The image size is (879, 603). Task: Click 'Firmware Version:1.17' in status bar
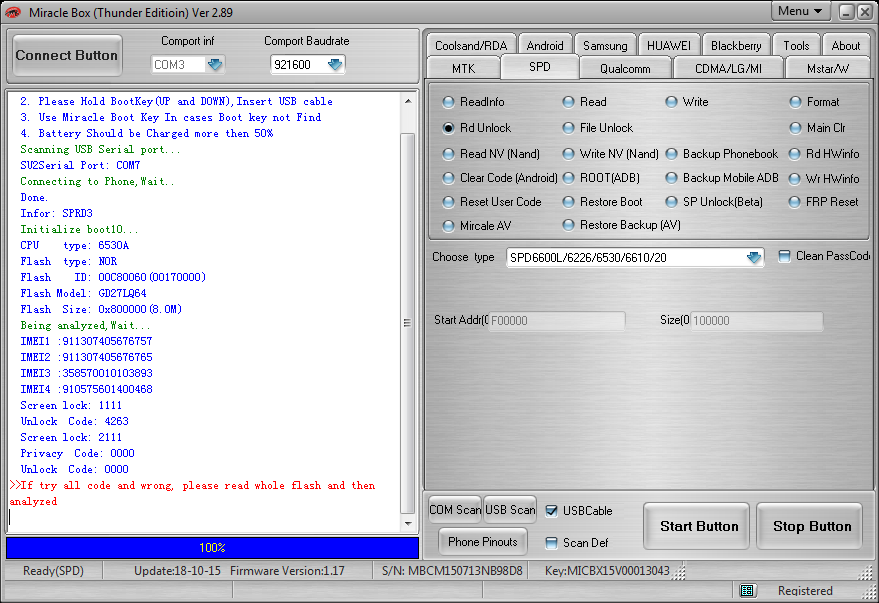(287, 571)
